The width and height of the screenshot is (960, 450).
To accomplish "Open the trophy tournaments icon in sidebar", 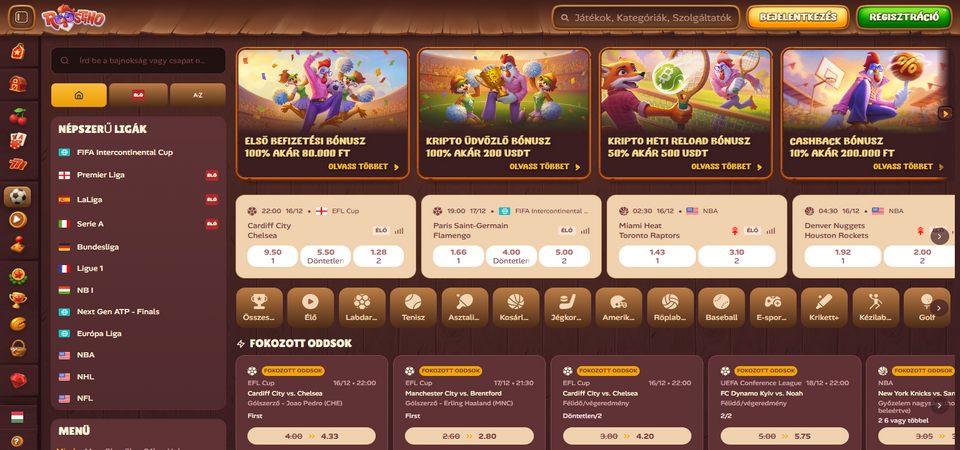I will pyautogui.click(x=18, y=300).
